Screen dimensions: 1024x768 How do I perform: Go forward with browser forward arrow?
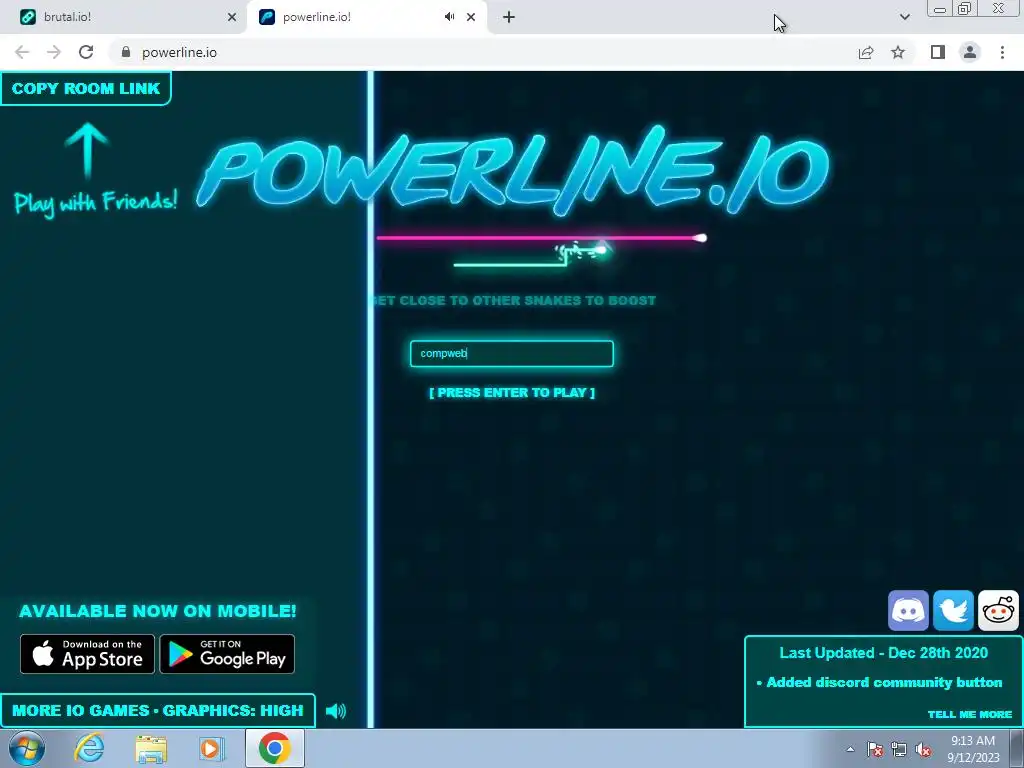pos(54,52)
